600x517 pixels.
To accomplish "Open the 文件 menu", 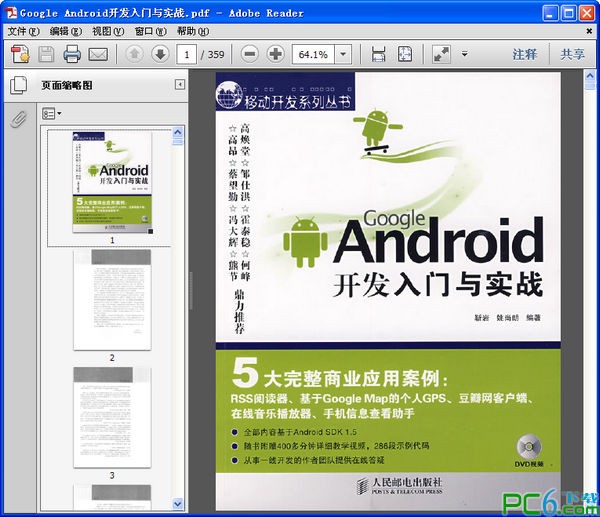I will click(x=23, y=31).
